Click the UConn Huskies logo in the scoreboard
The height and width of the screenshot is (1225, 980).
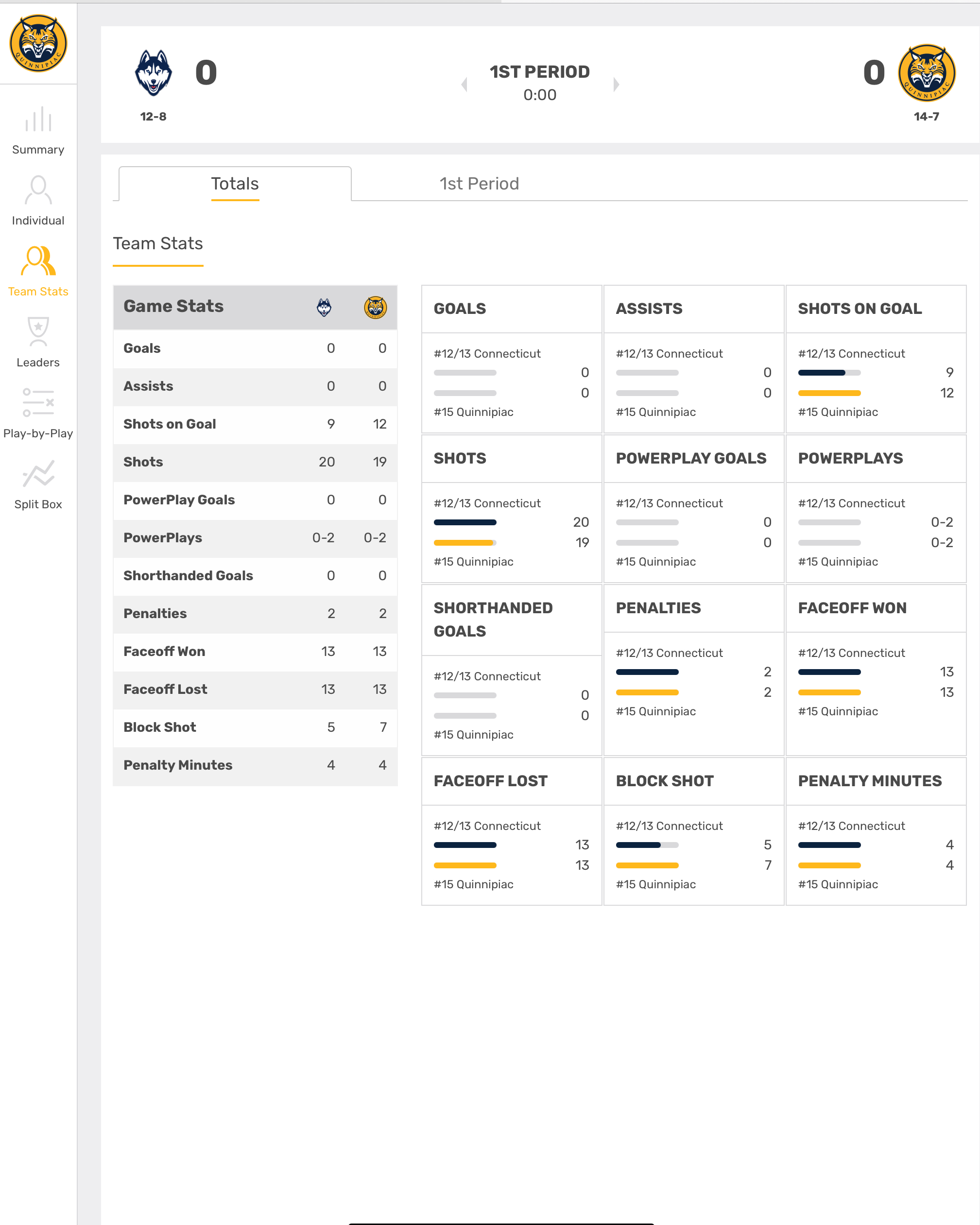pyautogui.click(x=154, y=73)
